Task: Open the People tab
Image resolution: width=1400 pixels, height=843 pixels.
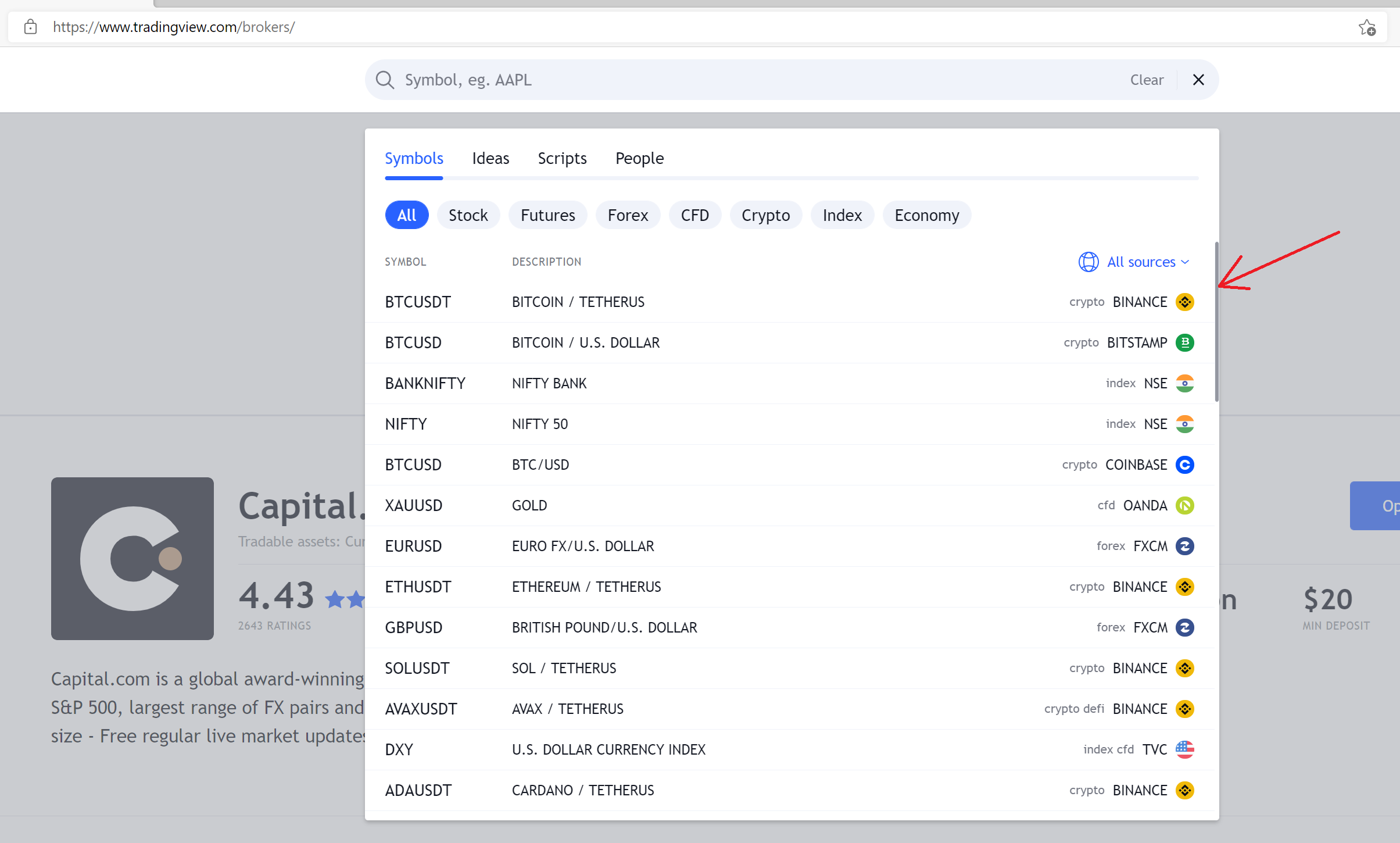Action: (639, 158)
